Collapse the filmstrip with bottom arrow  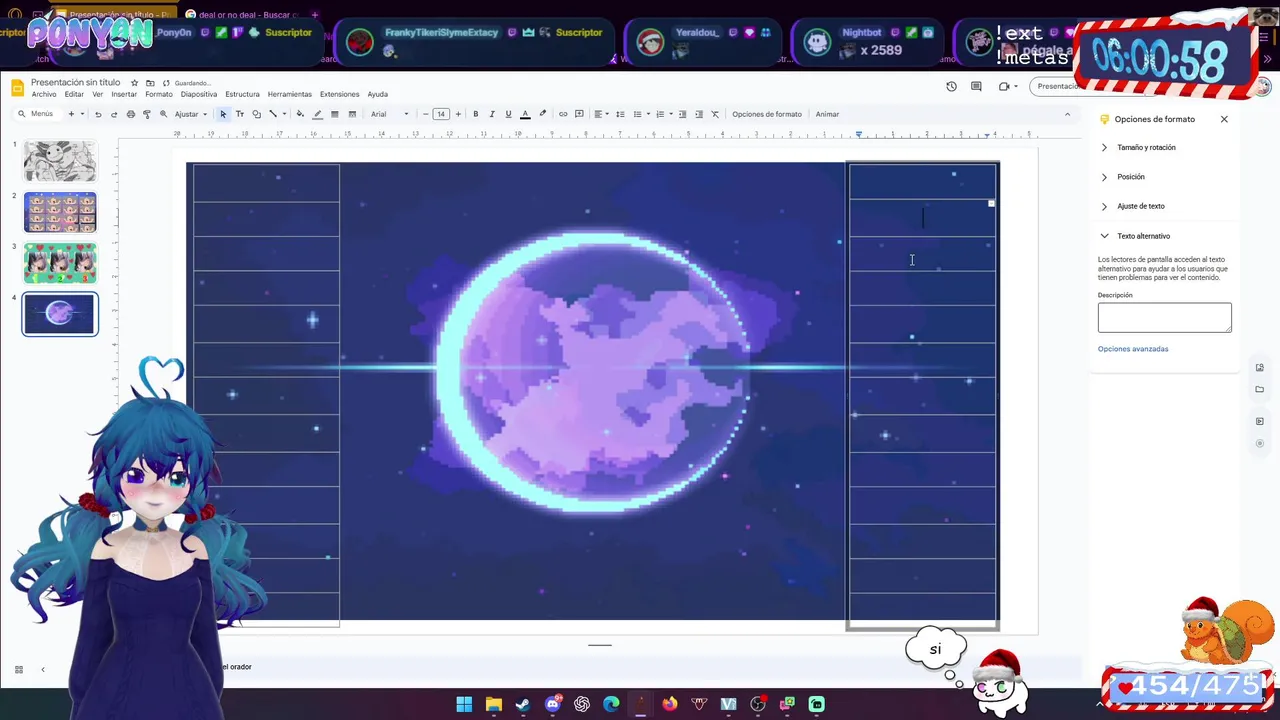coord(42,670)
